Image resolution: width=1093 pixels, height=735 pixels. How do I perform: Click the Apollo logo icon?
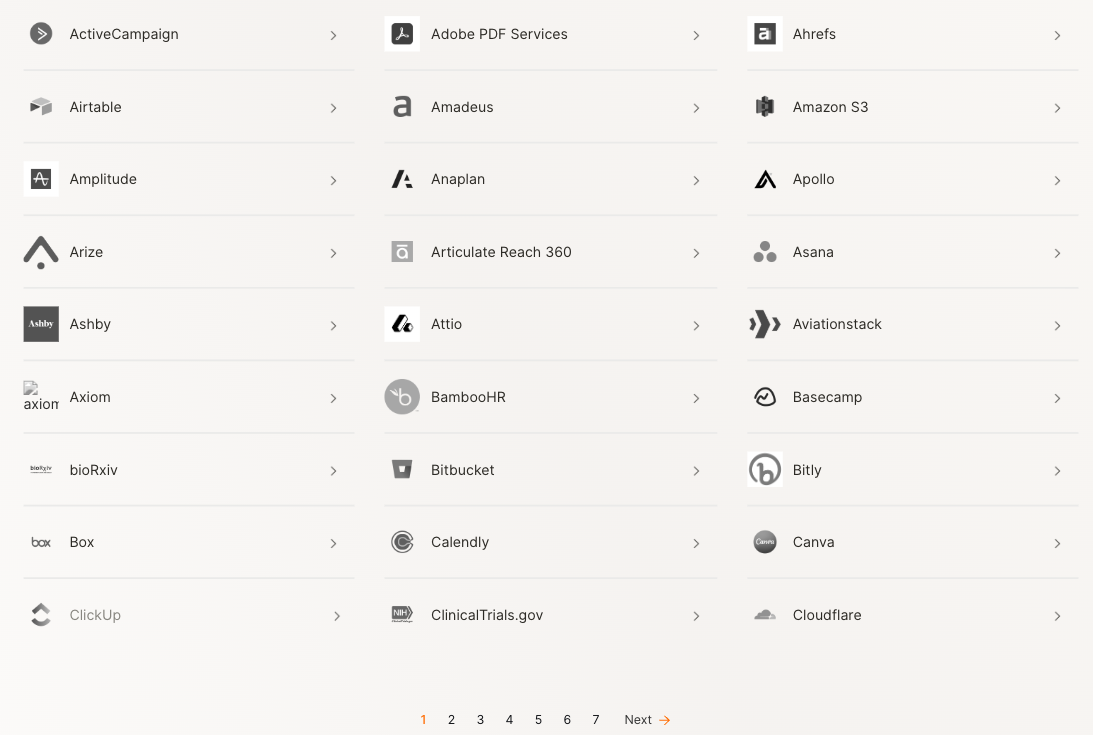click(765, 179)
